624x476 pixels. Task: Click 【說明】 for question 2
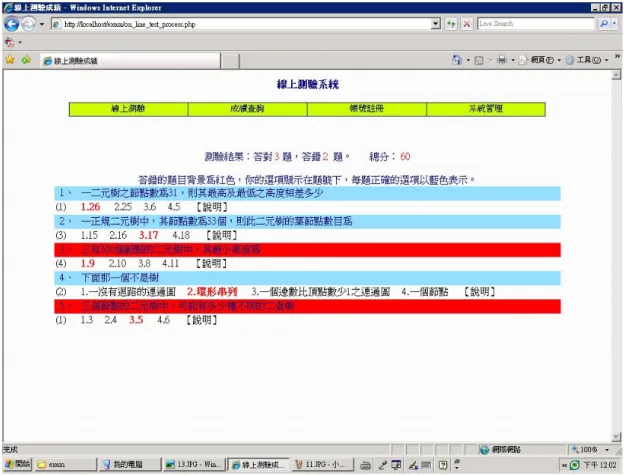click(222, 235)
